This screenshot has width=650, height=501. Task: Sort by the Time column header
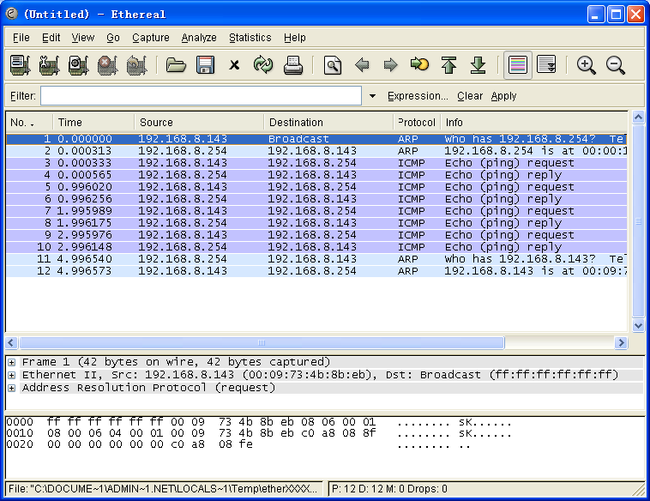[x=93, y=123]
